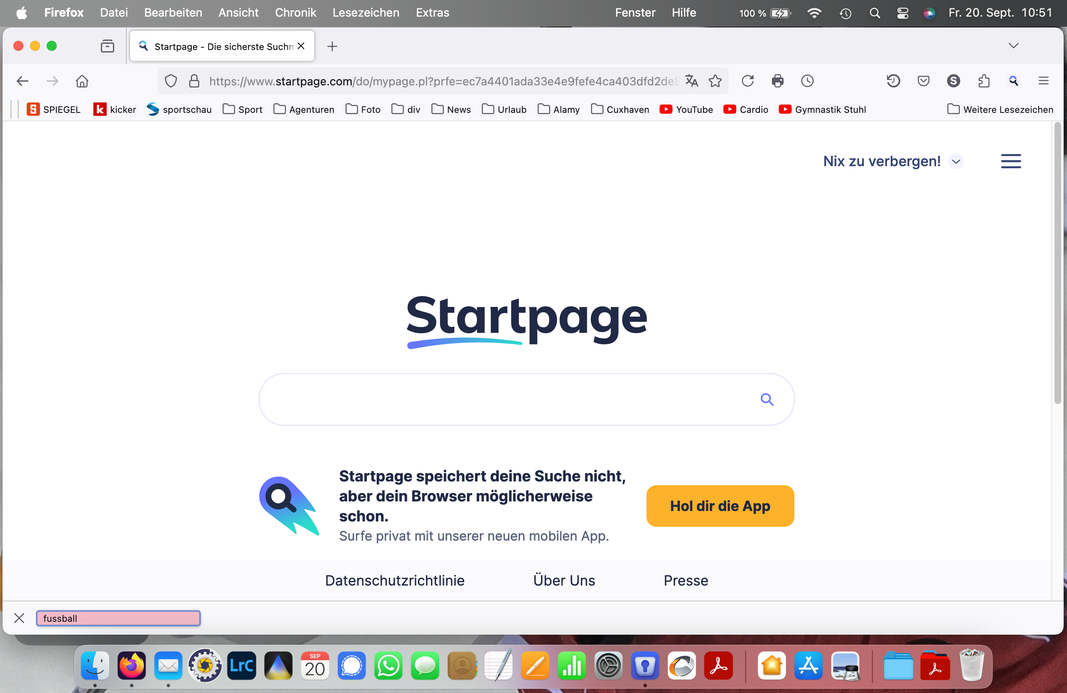The width and height of the screenshot is (1067, 693).
Task: Open the SPIEGEL bookmark
Action: coord(54,110)
